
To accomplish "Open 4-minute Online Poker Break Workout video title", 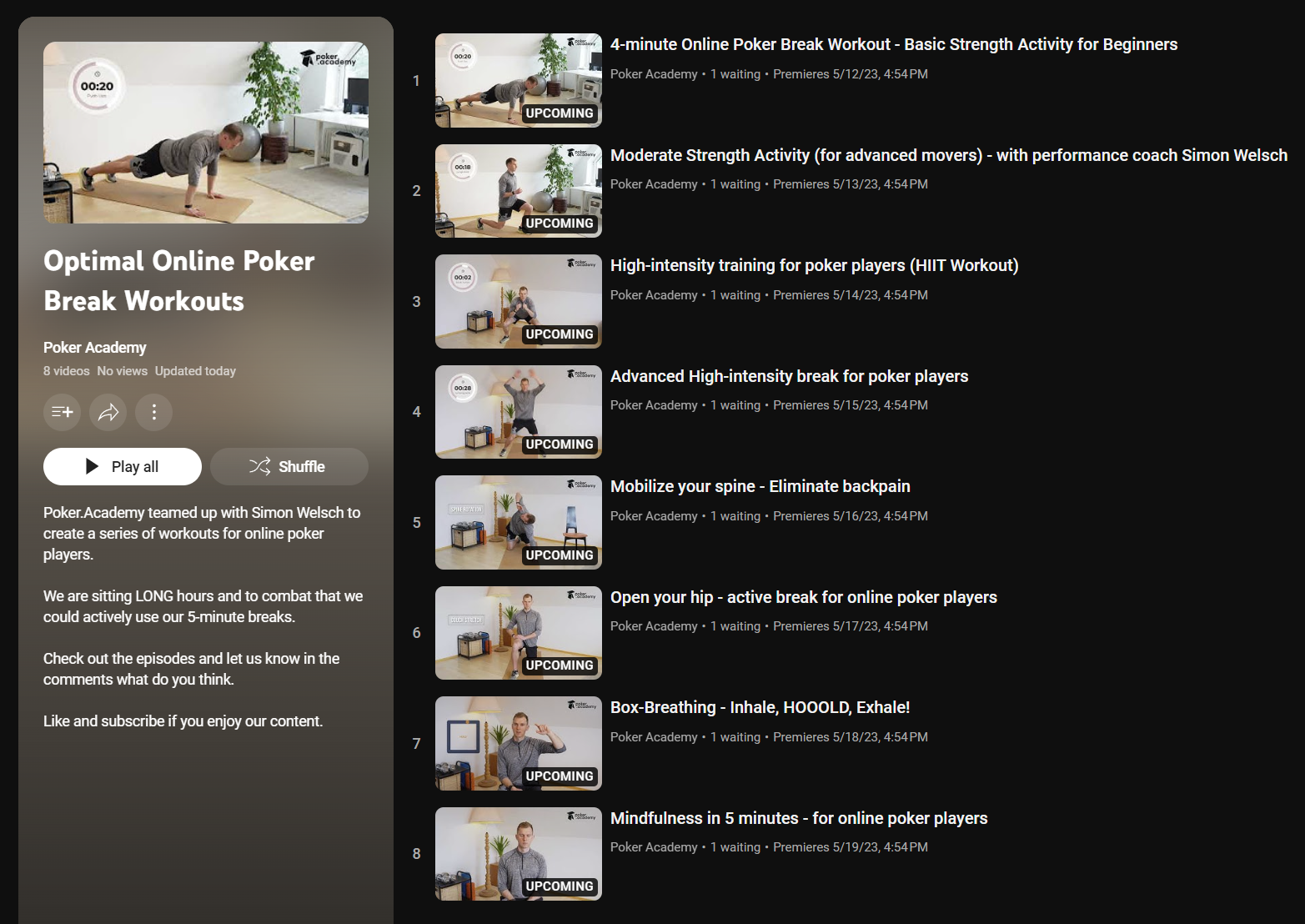I will tap(893, 45).
